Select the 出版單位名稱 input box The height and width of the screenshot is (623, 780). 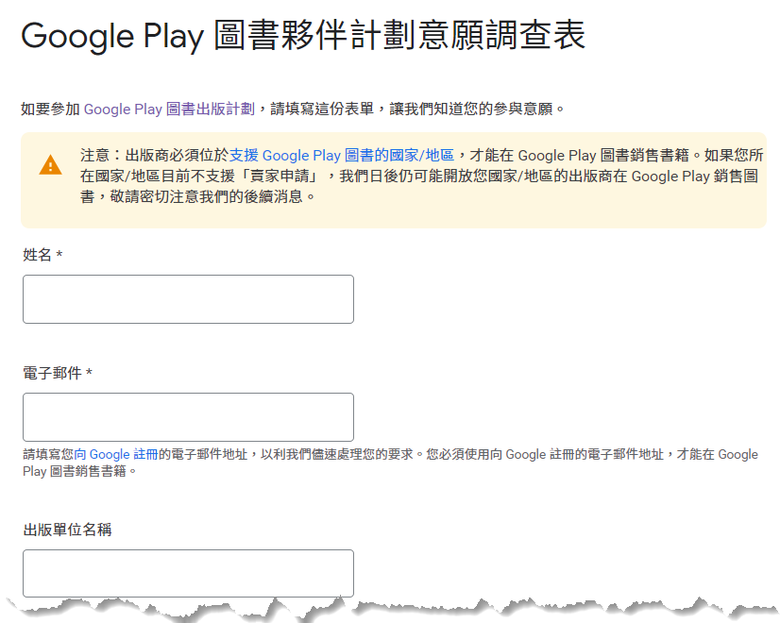[x=188, y=573]
